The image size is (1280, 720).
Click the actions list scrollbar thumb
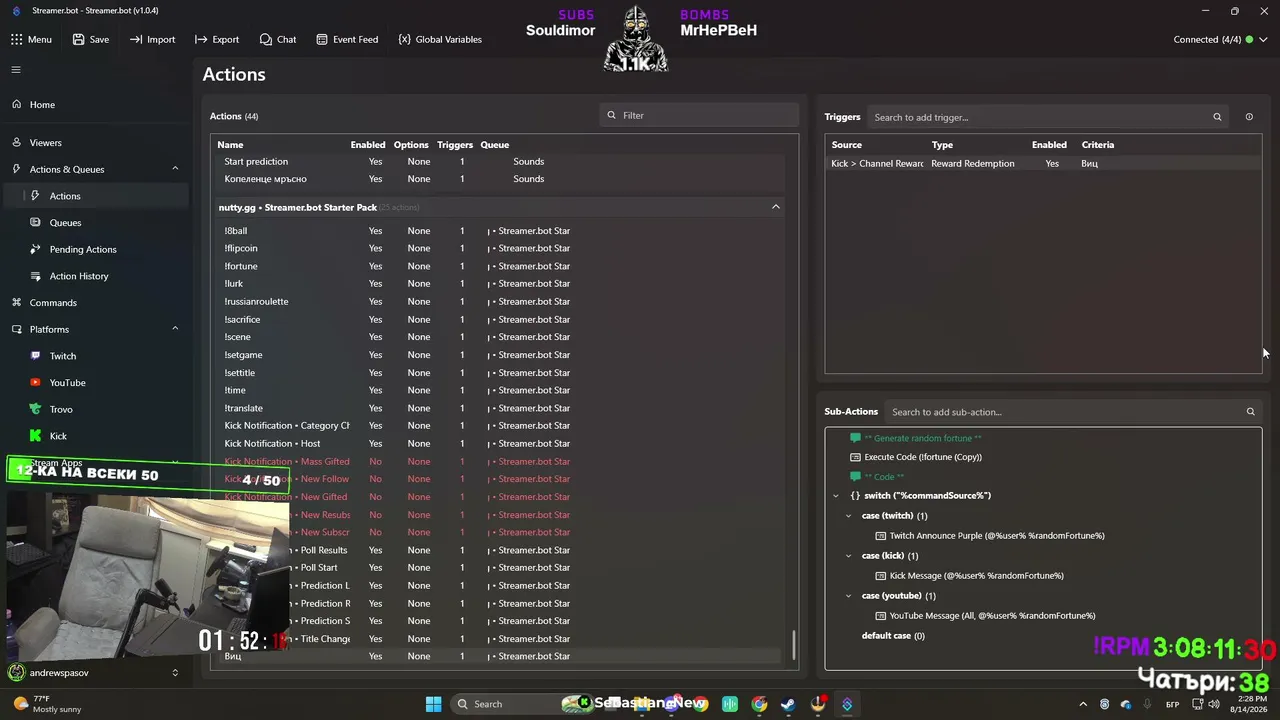795,645
